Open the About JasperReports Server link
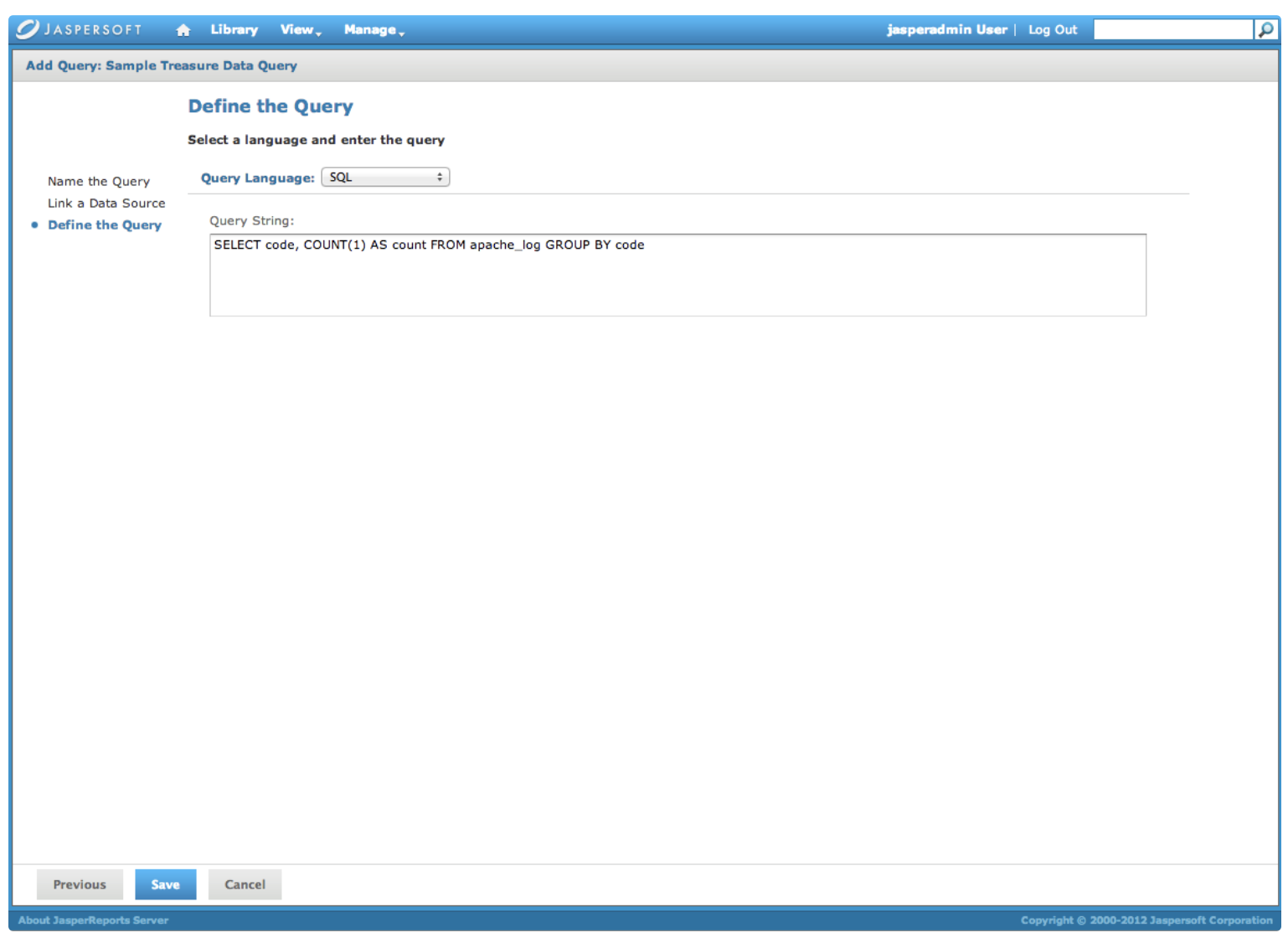Viewport: 1288px width, 943px height. pos(93,920)
